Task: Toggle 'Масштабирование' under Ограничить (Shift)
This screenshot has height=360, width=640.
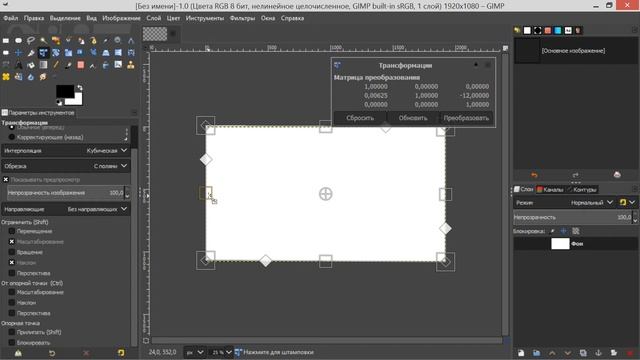Action: point(12,242)
